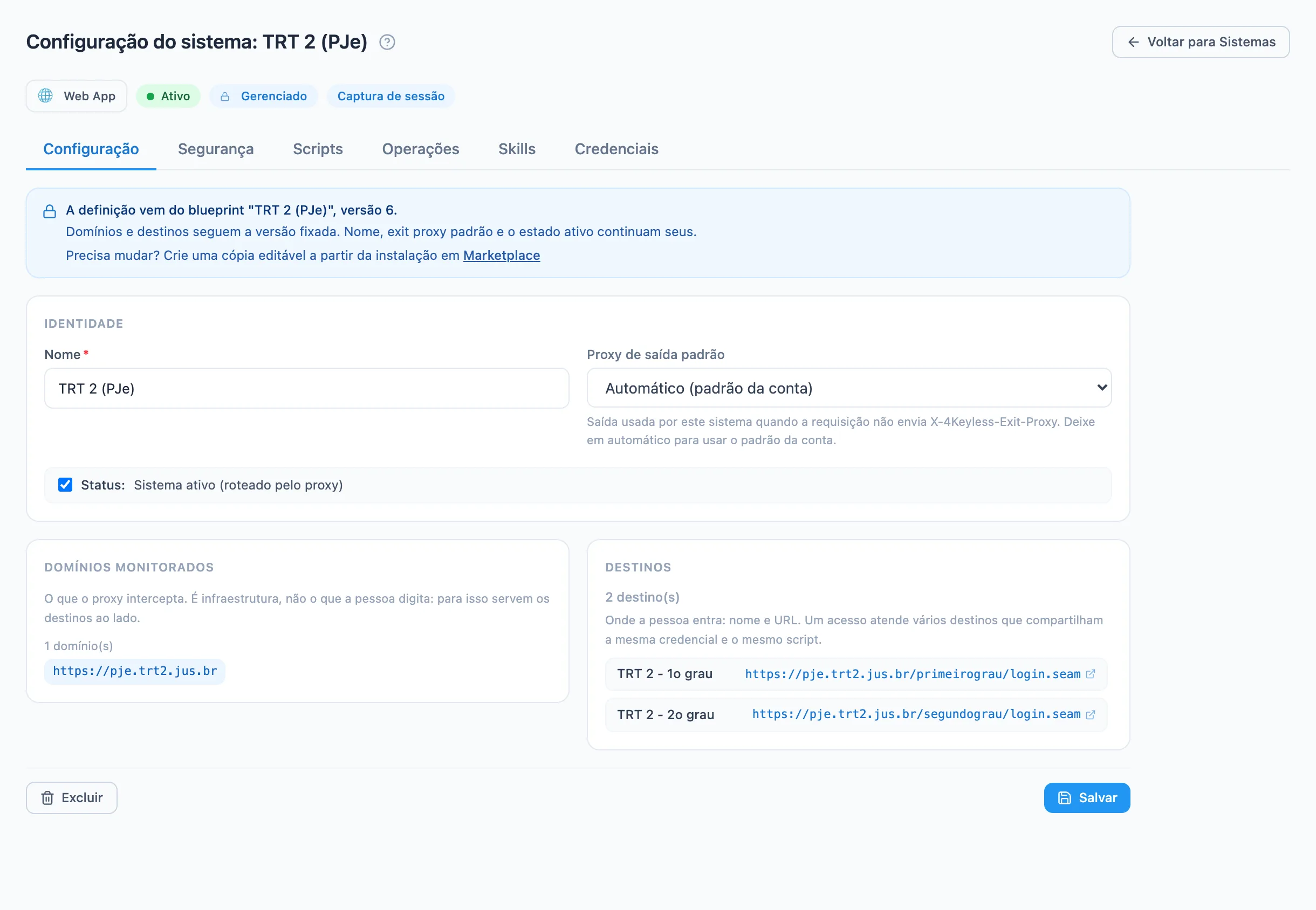The width and height of the screenshot is (1316, 910).
Task: Go to the Skills tab
Action: click(x=517, y=149)
